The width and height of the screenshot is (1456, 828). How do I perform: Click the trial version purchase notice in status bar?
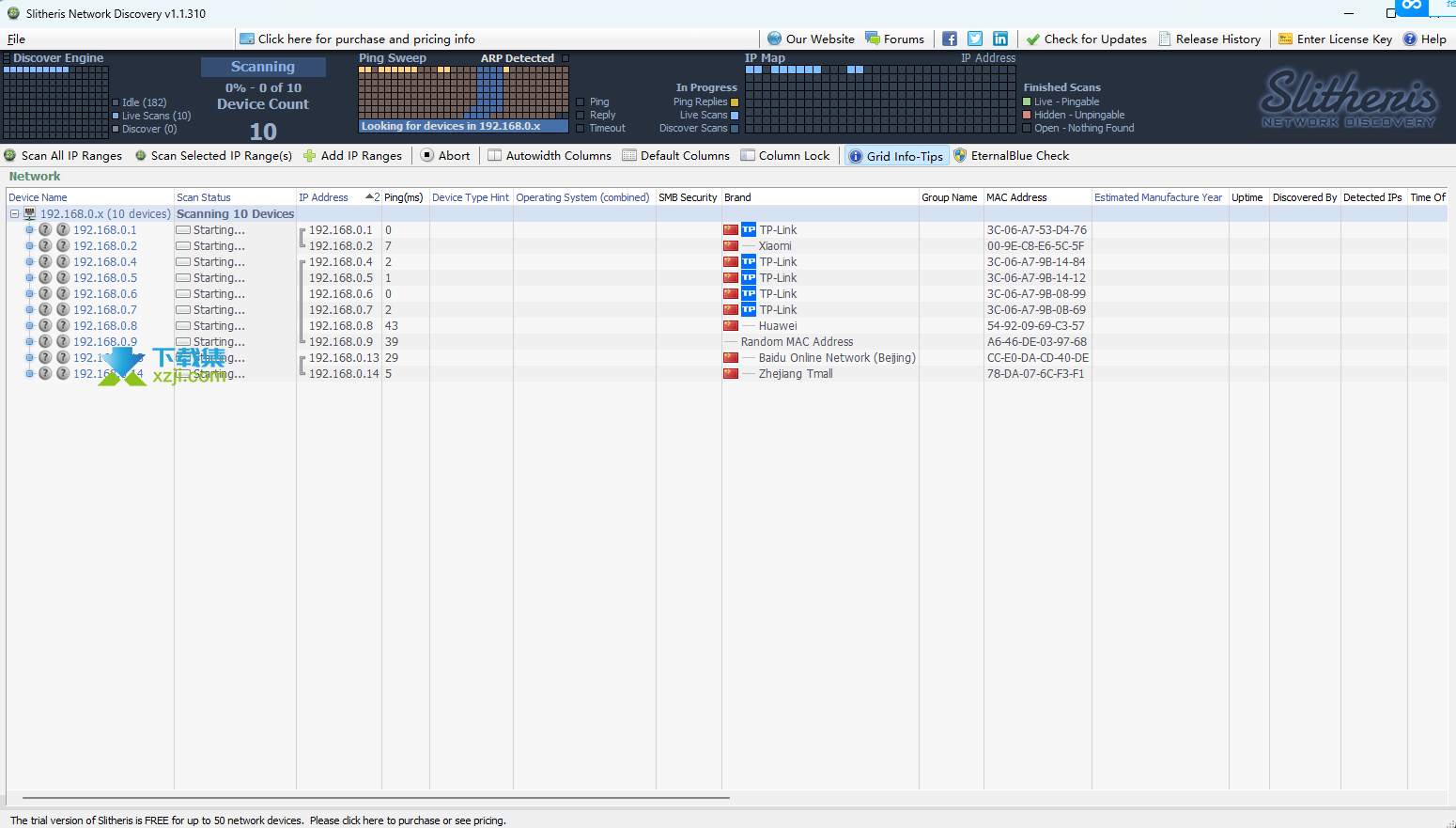[x=258, y=820]
